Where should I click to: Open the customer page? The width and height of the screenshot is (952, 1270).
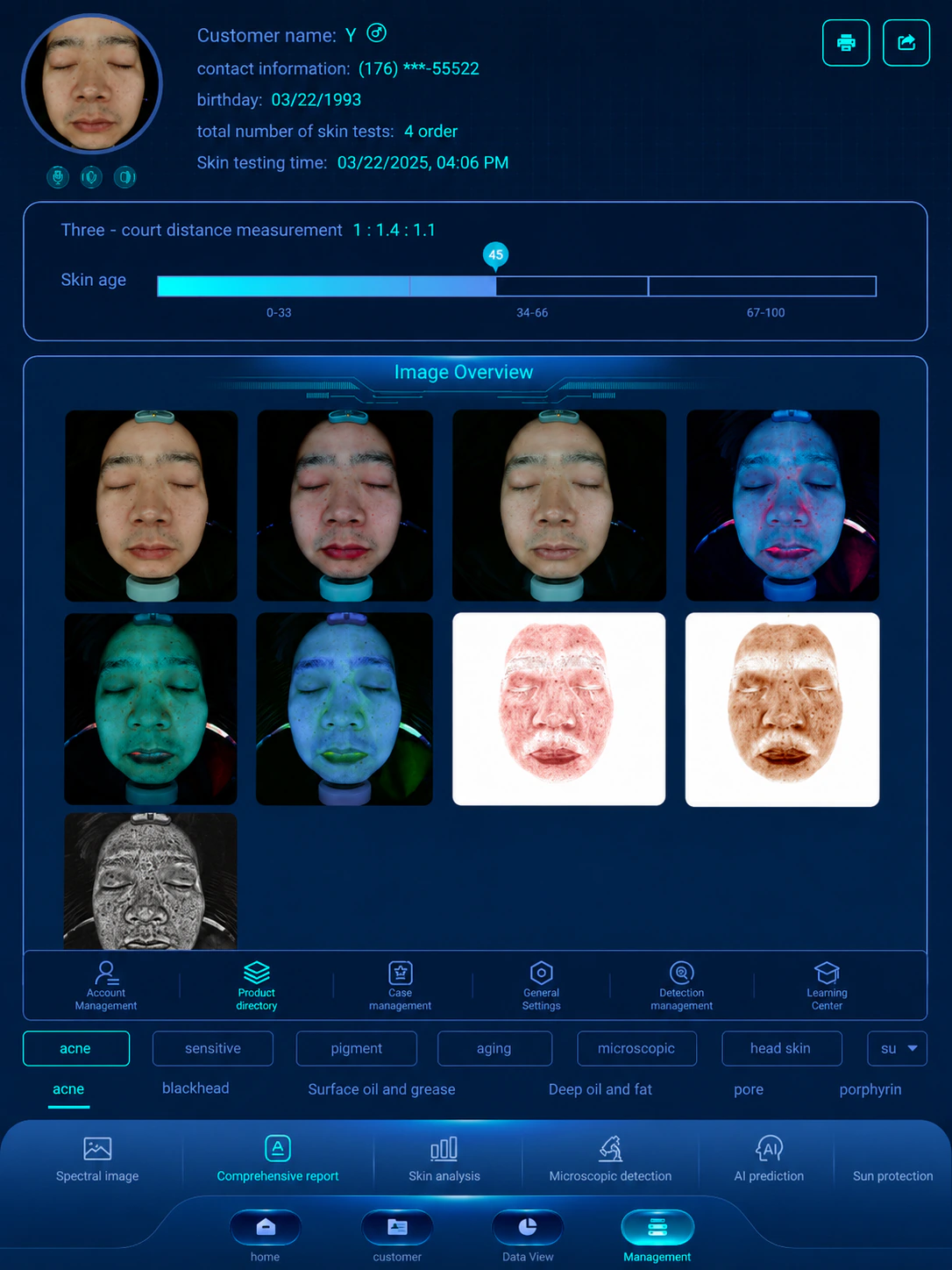point(397,1236)
